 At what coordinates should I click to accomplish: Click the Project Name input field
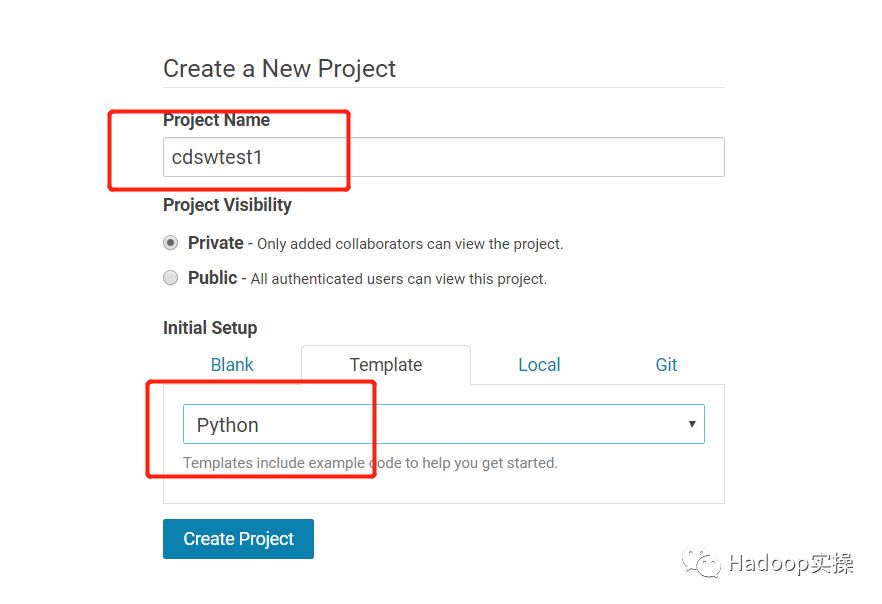click(443, 157)
